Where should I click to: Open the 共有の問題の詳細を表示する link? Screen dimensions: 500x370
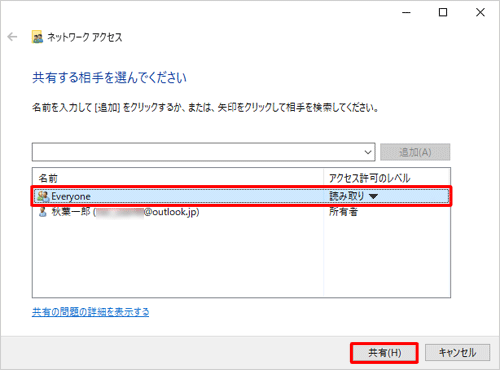(90, 312)
